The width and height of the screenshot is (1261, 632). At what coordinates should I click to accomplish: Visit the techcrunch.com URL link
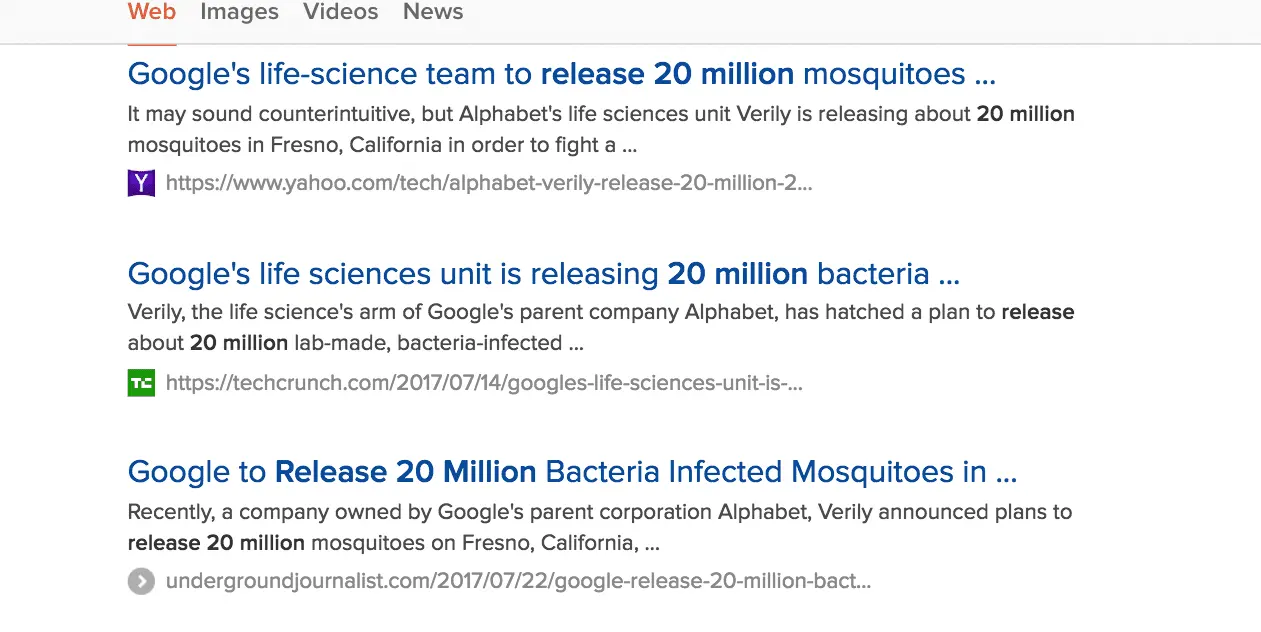tap(484, 382)
